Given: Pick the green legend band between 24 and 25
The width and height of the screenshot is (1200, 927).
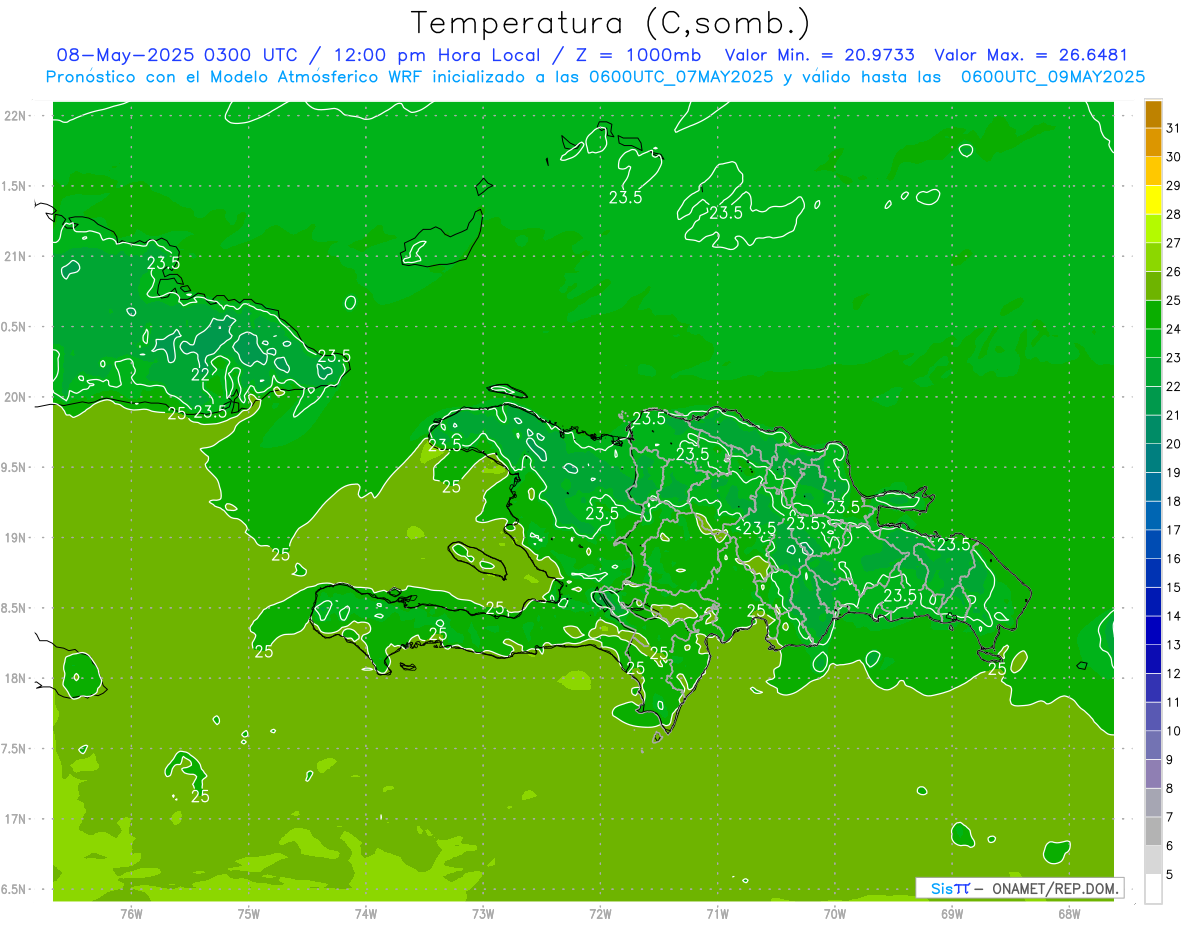Looking at the screenshot, I should (1153, 315).
